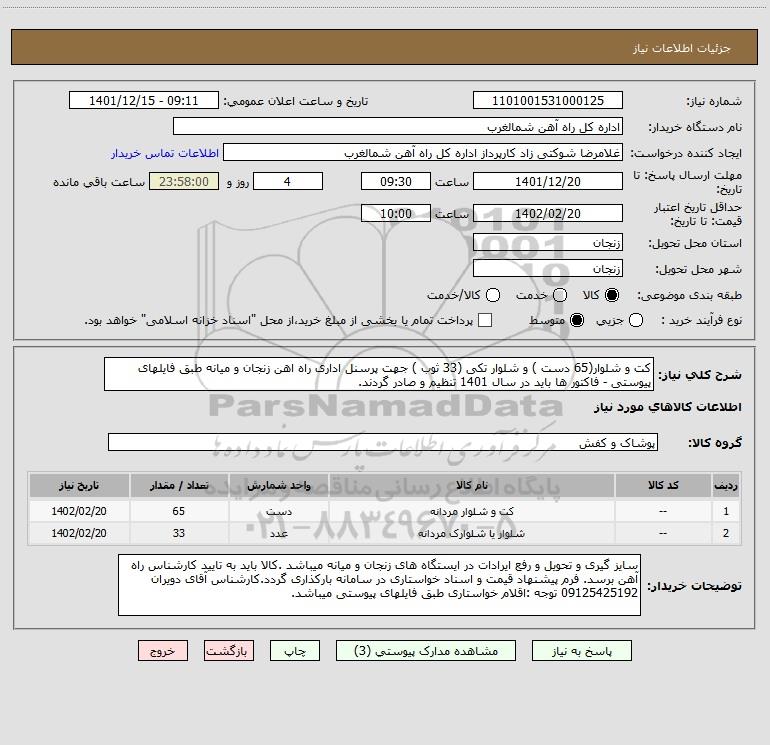The image size is (770, 745).
Task: Click the need number field 1101001531000125
Action: tap(548, 101)
